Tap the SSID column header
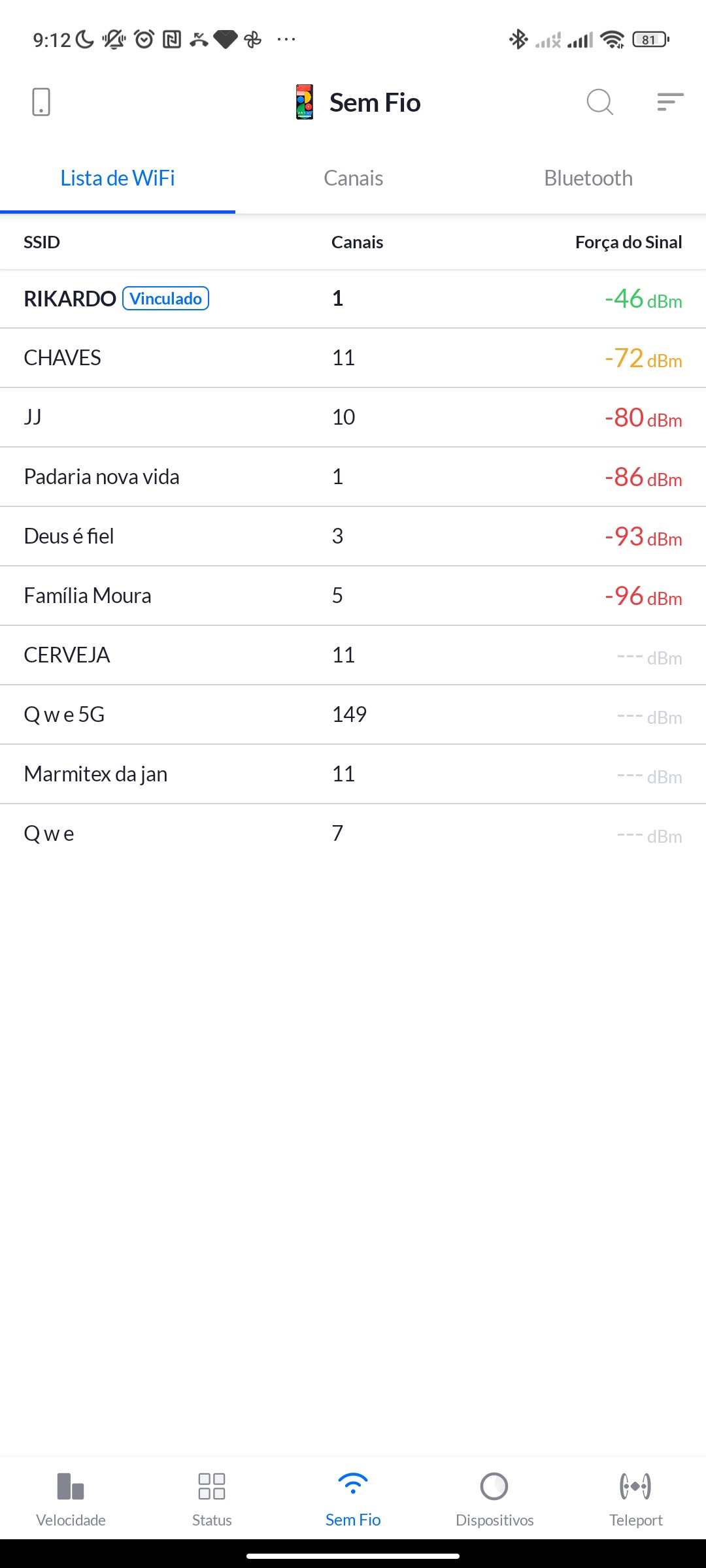This screenshot has width=706, height=1568. click(x=42, y=242)
